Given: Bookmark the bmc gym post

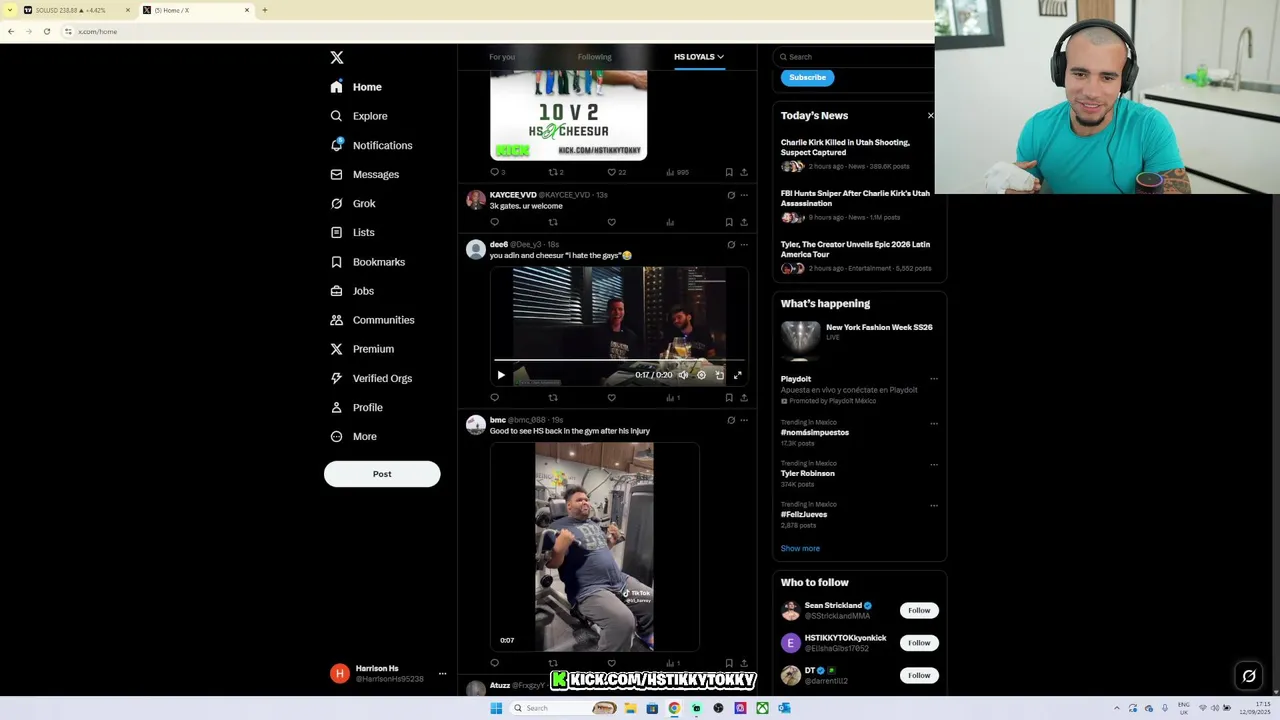Looking at the screenshot, I should coord(729,663).
